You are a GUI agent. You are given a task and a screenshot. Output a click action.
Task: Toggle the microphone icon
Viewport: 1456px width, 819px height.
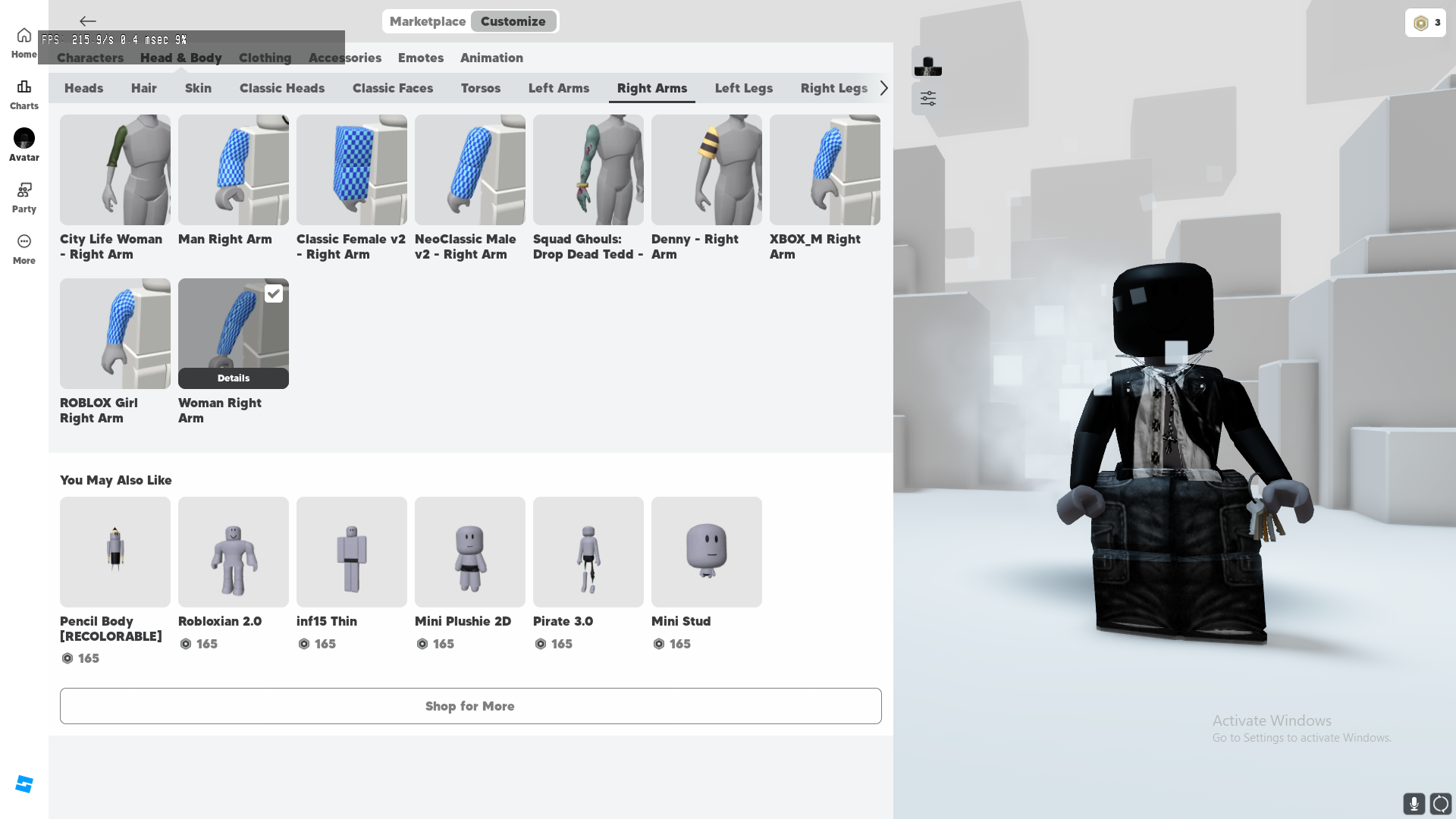pos(1414,803)
